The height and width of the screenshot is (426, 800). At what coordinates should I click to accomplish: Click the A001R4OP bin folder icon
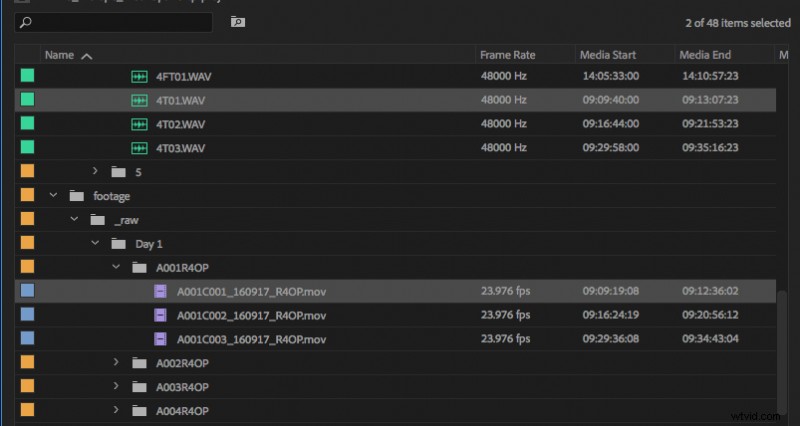[139, 267]
